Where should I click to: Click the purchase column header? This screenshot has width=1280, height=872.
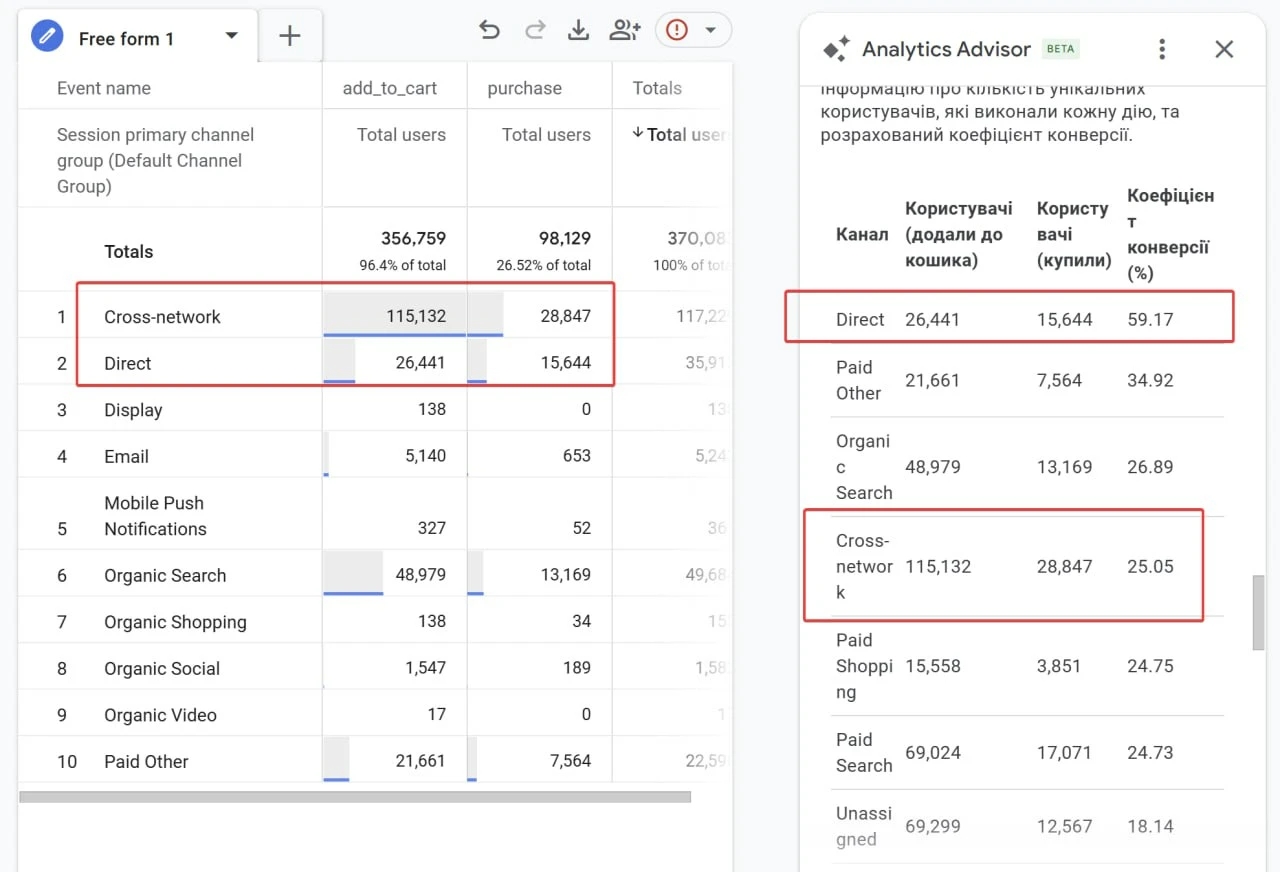[524, 88]
